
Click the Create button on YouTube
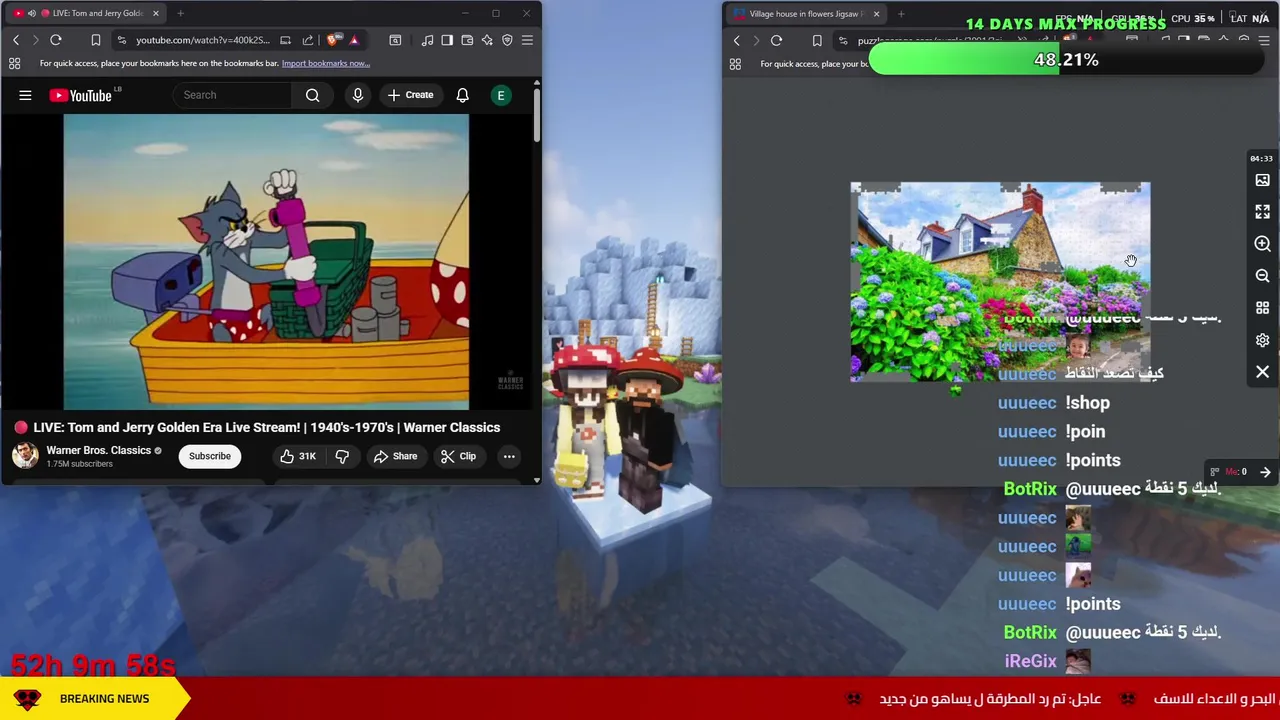tap(410, 95)
